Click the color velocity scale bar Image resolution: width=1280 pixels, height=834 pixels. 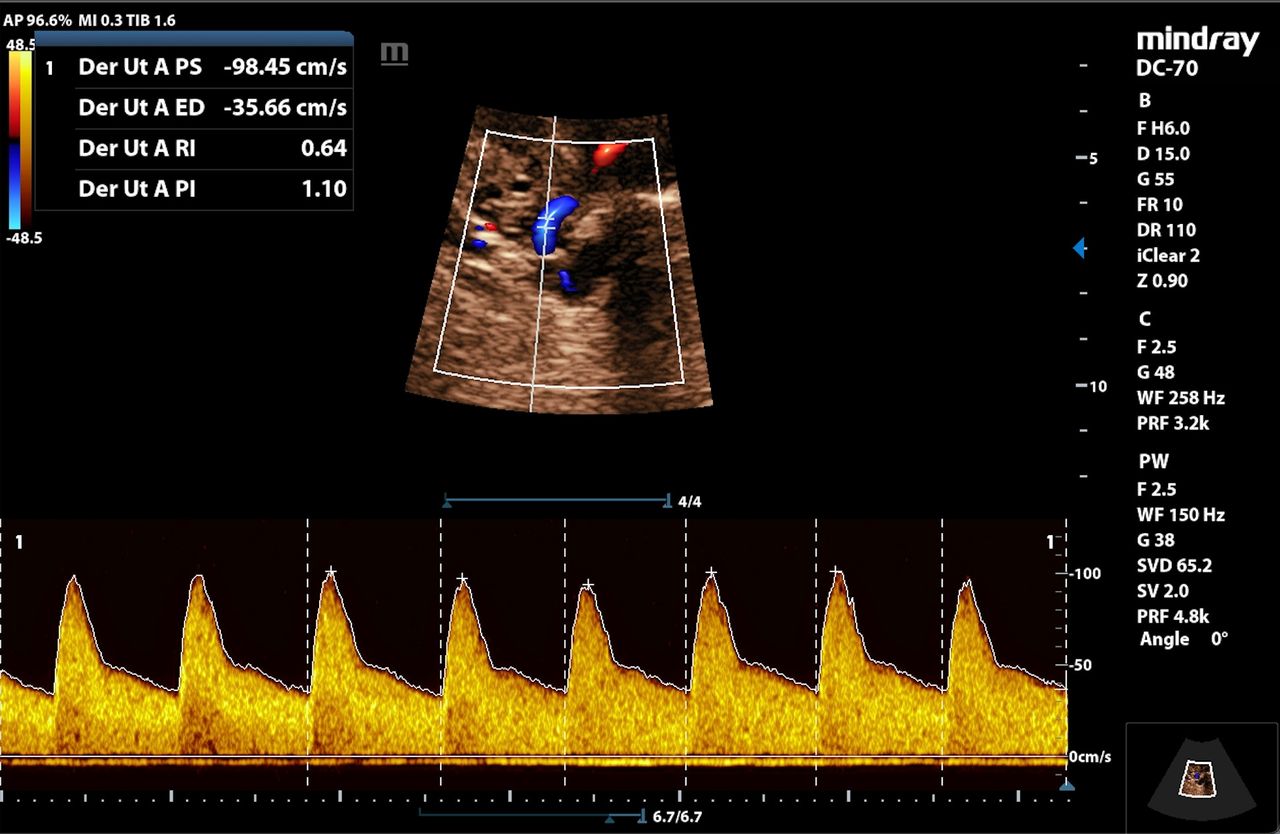[20, 141]
